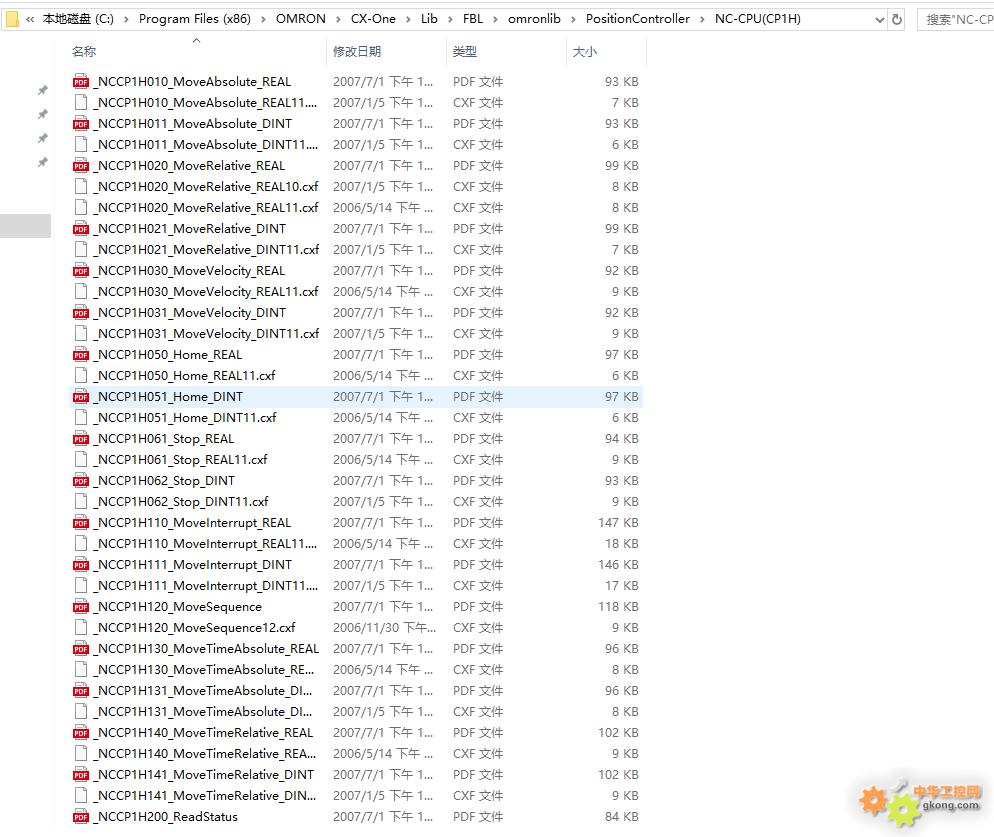Click the NC-CPU(CP1H) breadcrumb segment
The height and width of the screenshot is (837, 994).
click(x=758, y=19)
